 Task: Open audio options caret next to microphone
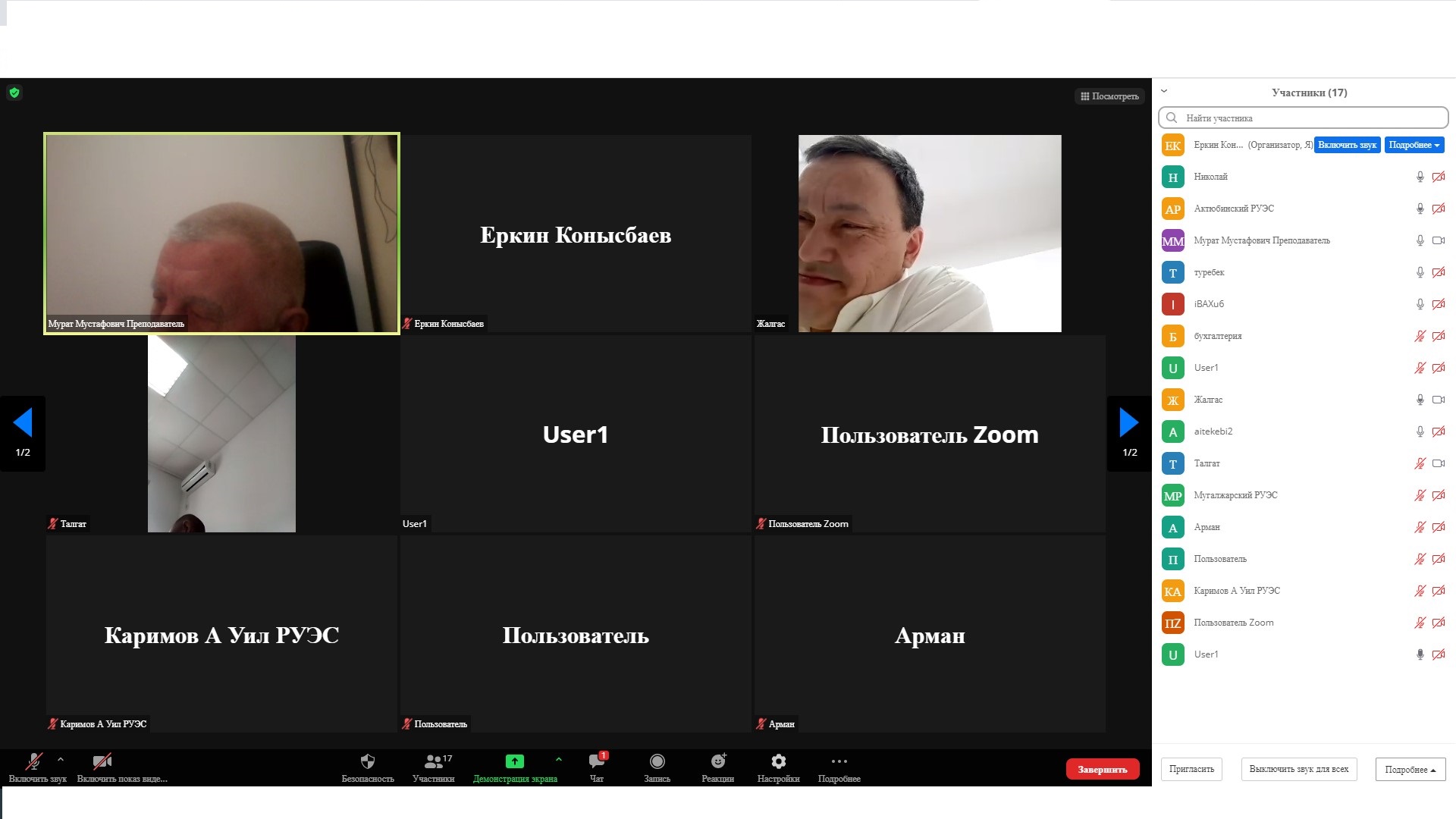pyautogui.click(x=61, y=759)
